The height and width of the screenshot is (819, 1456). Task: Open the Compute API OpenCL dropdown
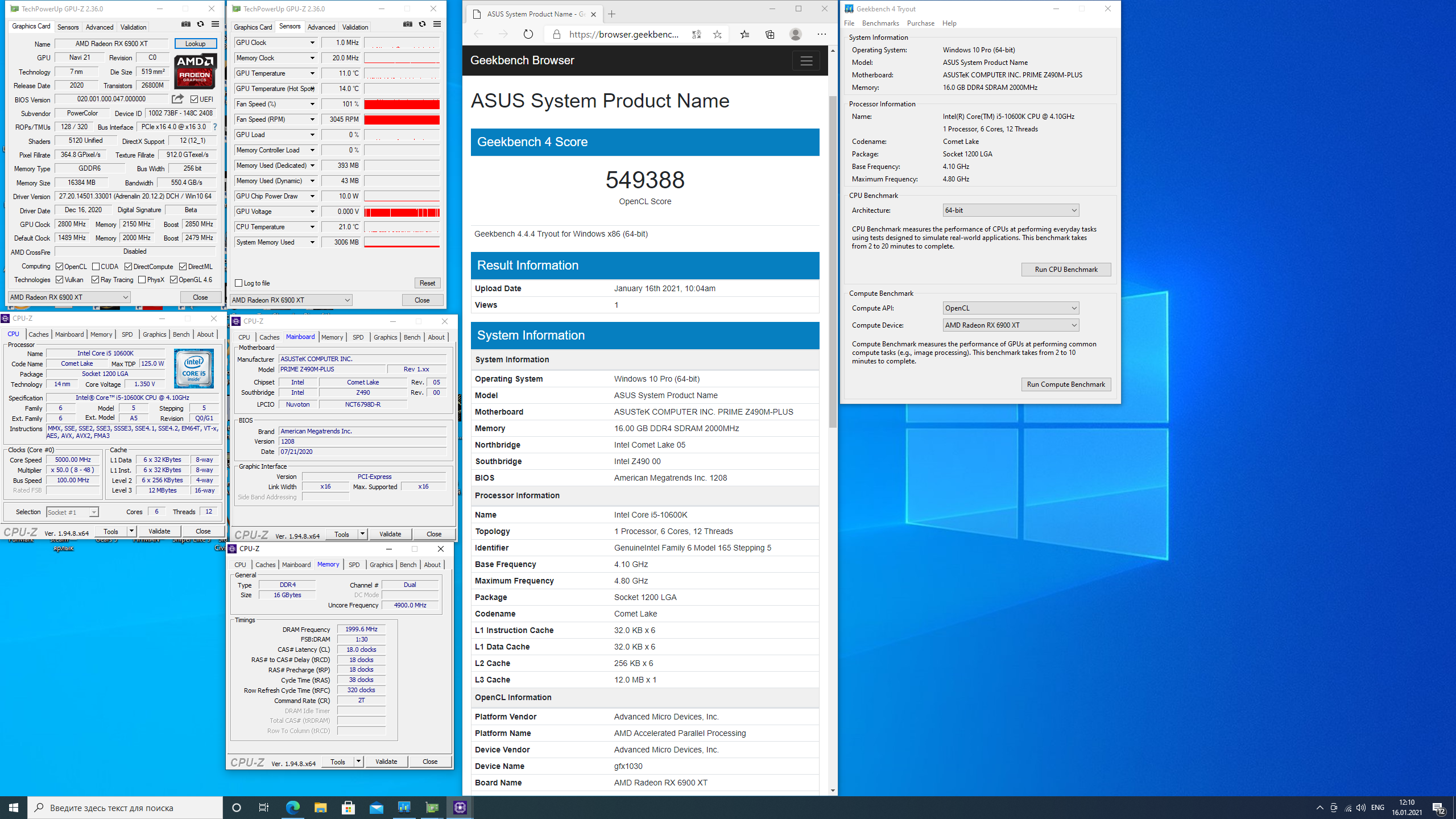click(1011, 308)
